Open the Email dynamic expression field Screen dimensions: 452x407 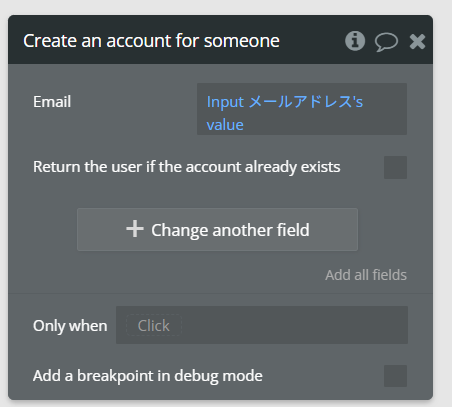click(302, 109)
